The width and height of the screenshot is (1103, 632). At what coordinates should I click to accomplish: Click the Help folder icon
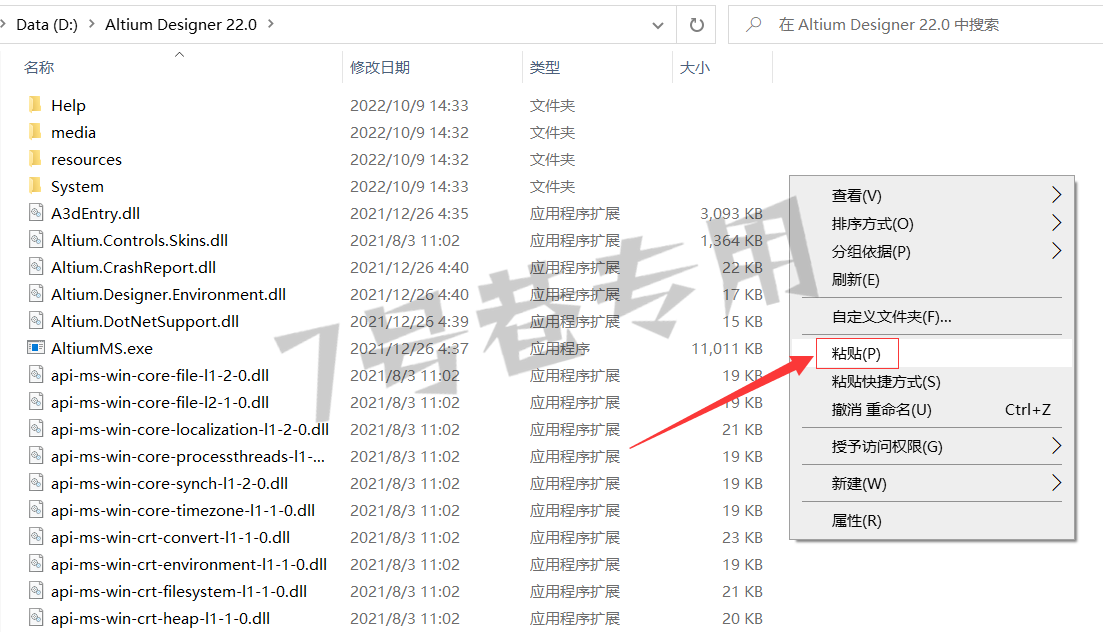tap(35, 105)
